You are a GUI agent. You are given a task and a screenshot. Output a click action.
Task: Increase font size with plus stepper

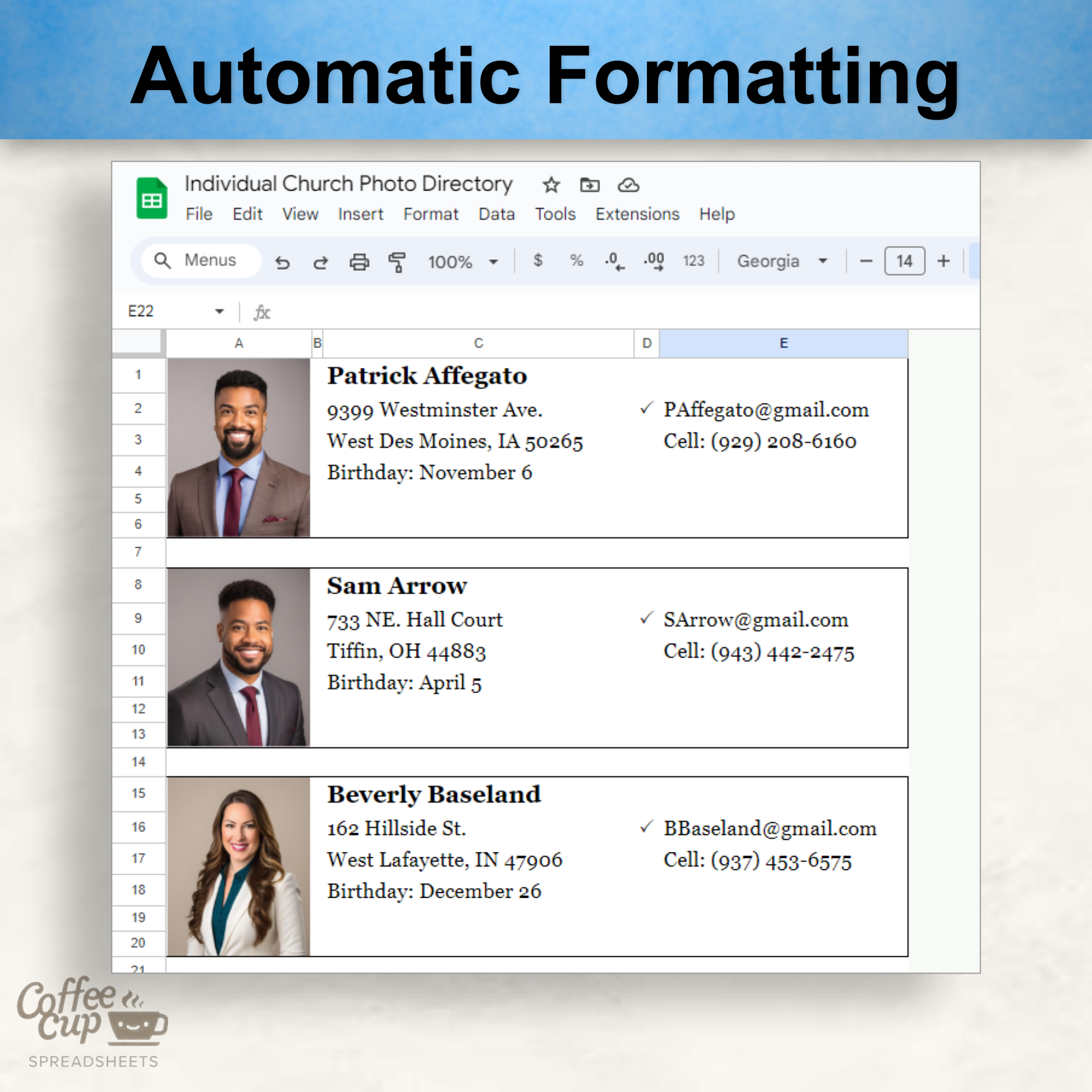(944, 260)
